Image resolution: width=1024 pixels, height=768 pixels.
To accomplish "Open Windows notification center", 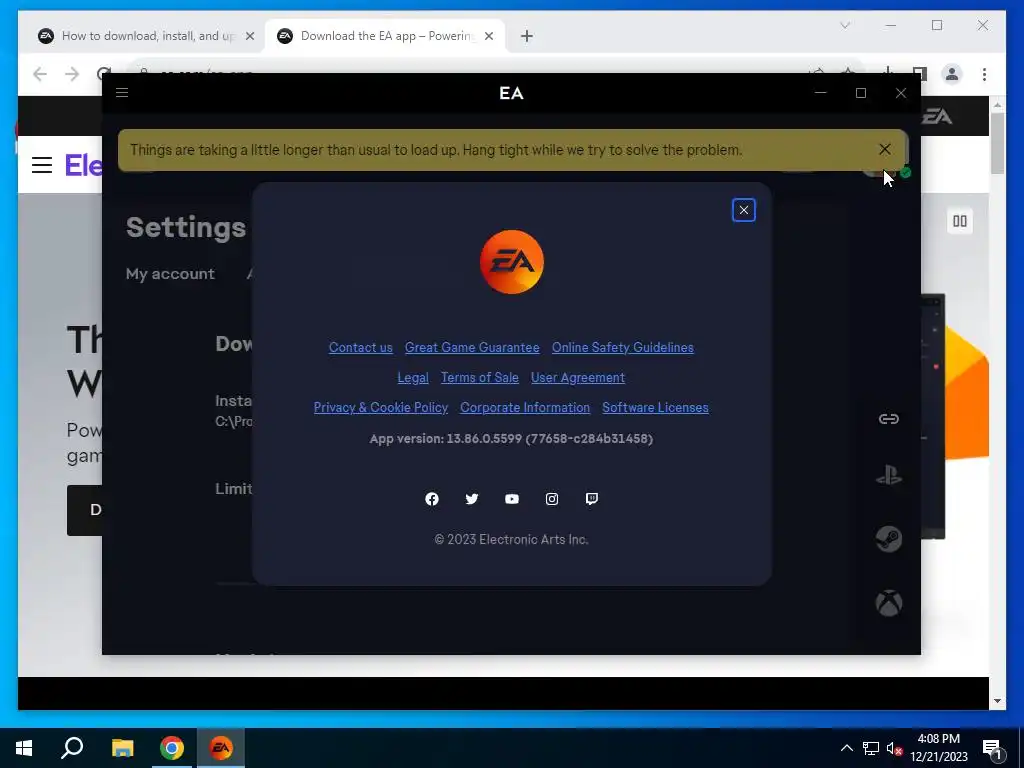I will coord(993,748).
